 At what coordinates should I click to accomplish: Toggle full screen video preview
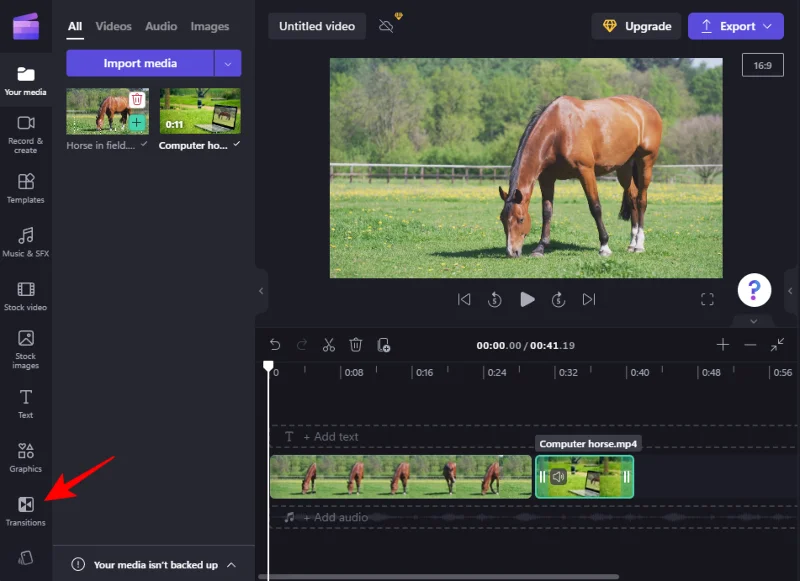707,299
